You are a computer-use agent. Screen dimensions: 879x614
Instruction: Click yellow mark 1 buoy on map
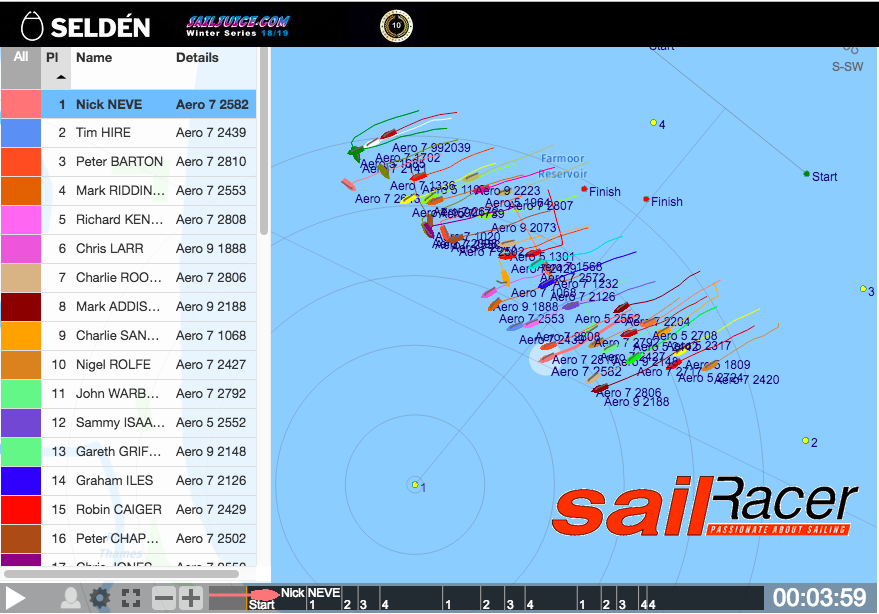(x=415, y=484)
